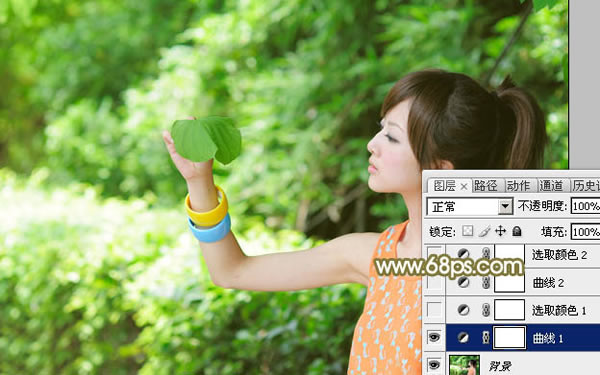Open the 正常 blend mode dropdown
The width and height of the screenshot is (600, 375).
pos(470,207)
